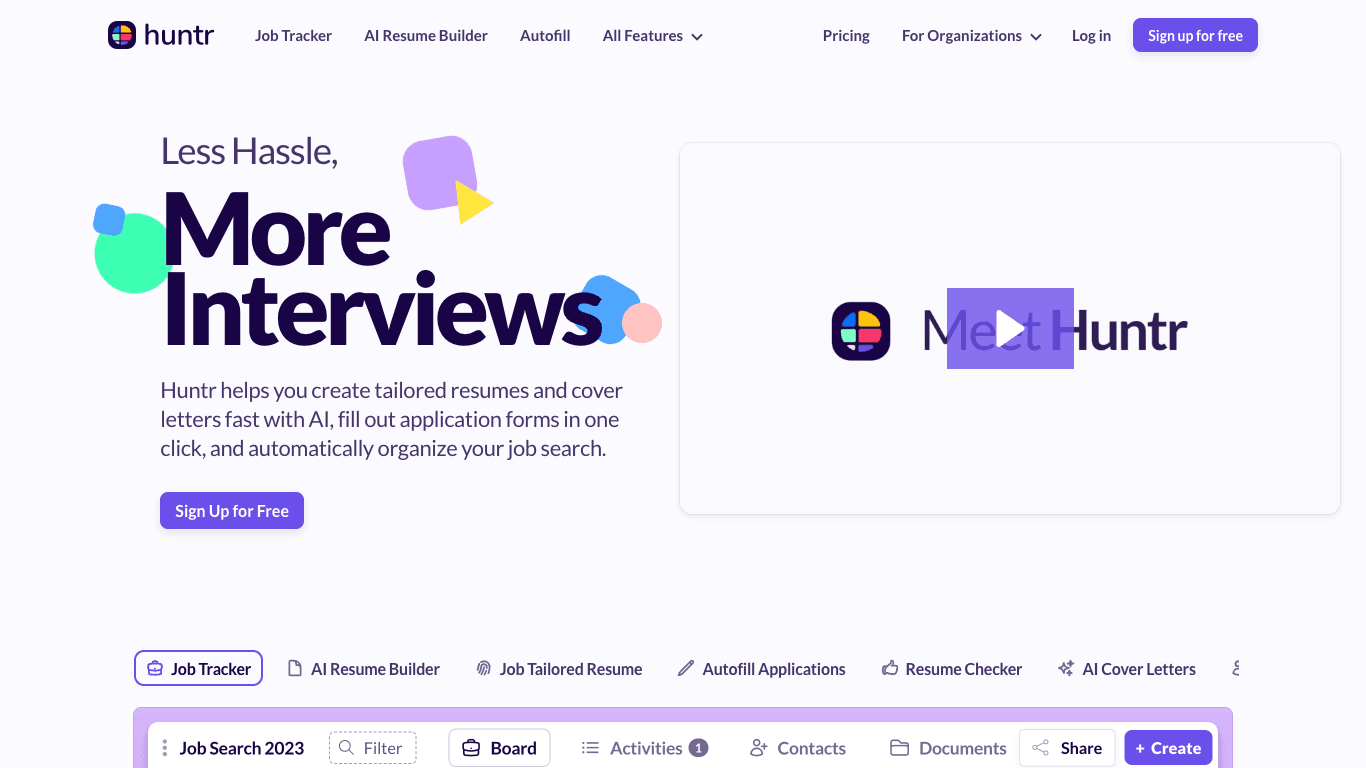Image resolution: width=1366 pixels, height=768 pixels.
Task: Click the Huntr logo in video thumbnail
Action: 861,331
